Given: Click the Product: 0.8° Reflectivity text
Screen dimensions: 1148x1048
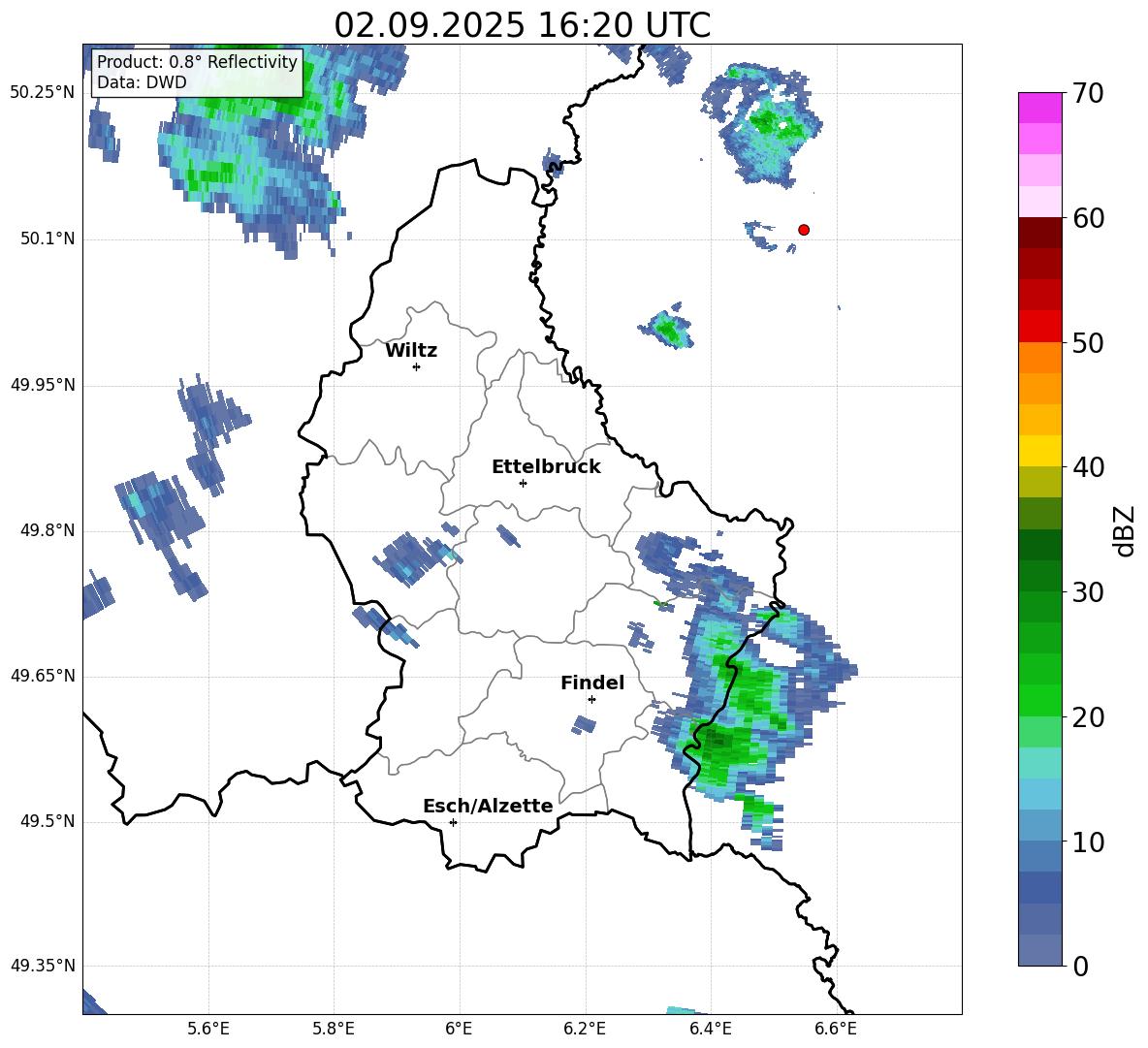Looking at the screenshot, I should click(197, 61).
